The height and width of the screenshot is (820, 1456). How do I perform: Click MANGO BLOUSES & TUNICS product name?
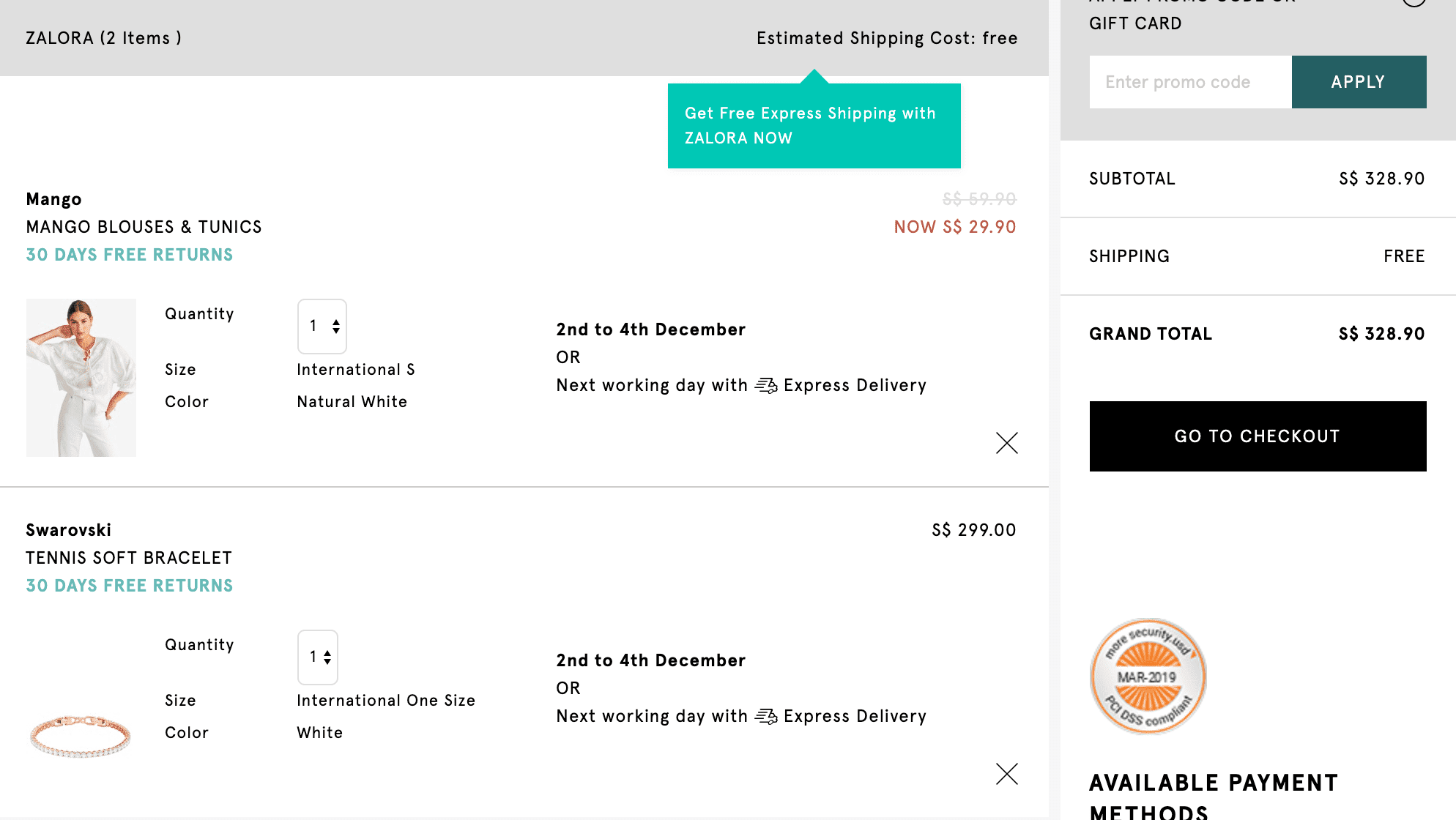tap(144, 227)
